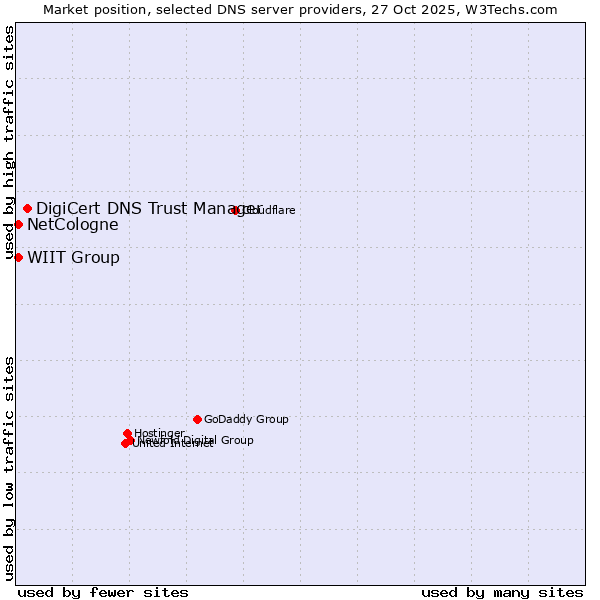Click the Digital Group portion of Newfold label
This screenshot has height=600, width=600.
[x=217, y=440]
